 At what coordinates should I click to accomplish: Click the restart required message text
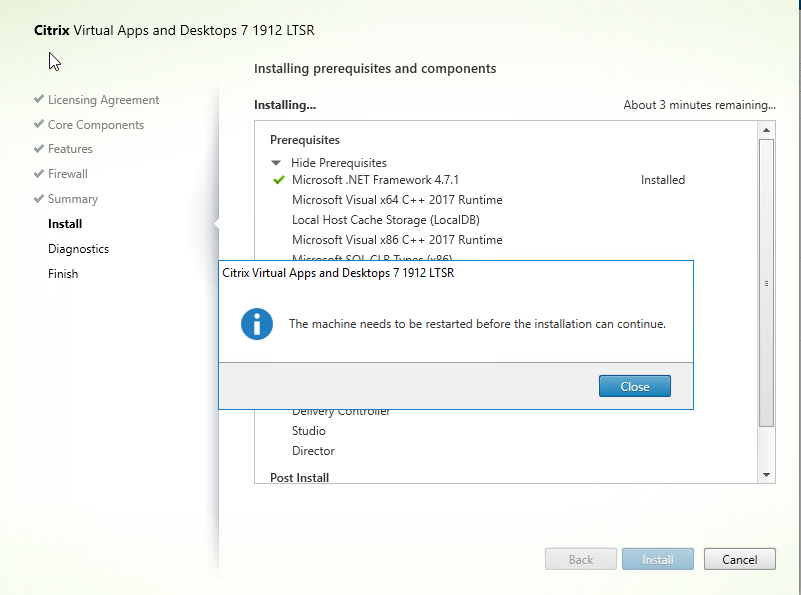(477, 324)
